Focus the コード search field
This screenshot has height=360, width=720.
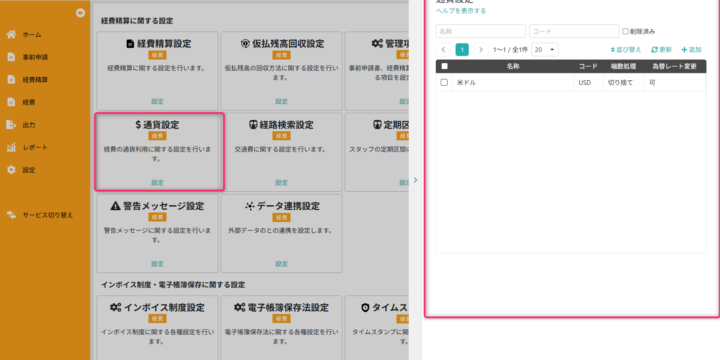point(574,31)
